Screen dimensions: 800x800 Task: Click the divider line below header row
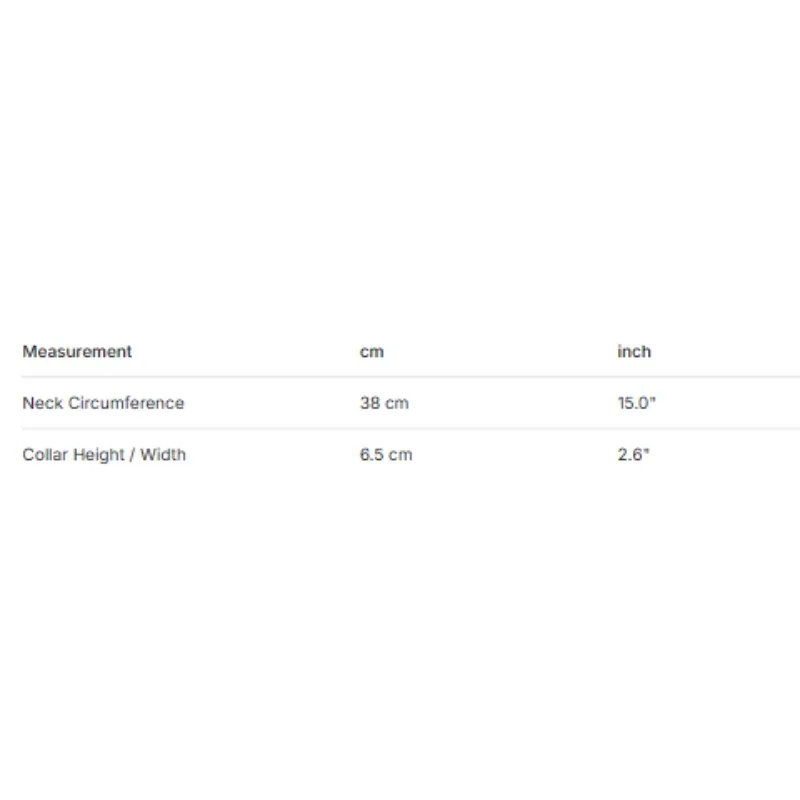[411, 377]
